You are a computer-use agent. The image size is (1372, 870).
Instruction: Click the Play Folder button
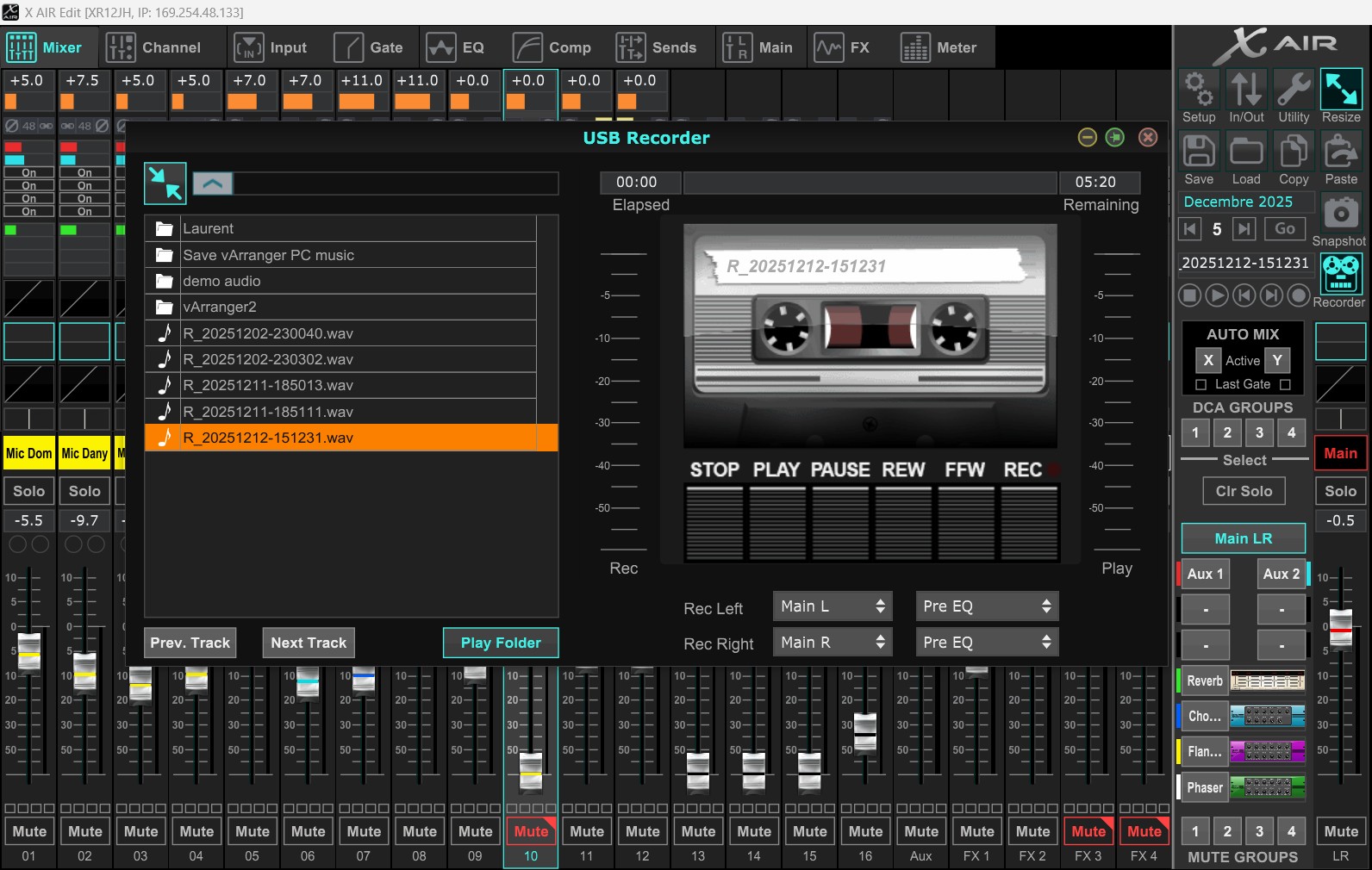coord(501,643)
